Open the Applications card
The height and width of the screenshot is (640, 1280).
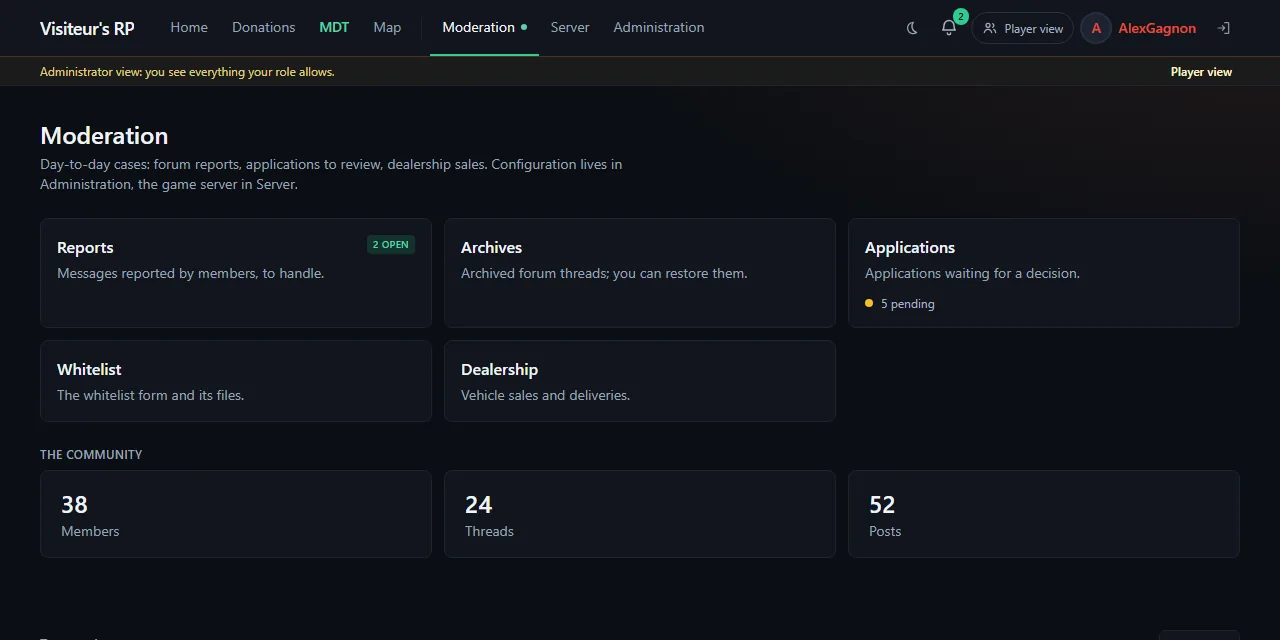[x=1044, y=273]
